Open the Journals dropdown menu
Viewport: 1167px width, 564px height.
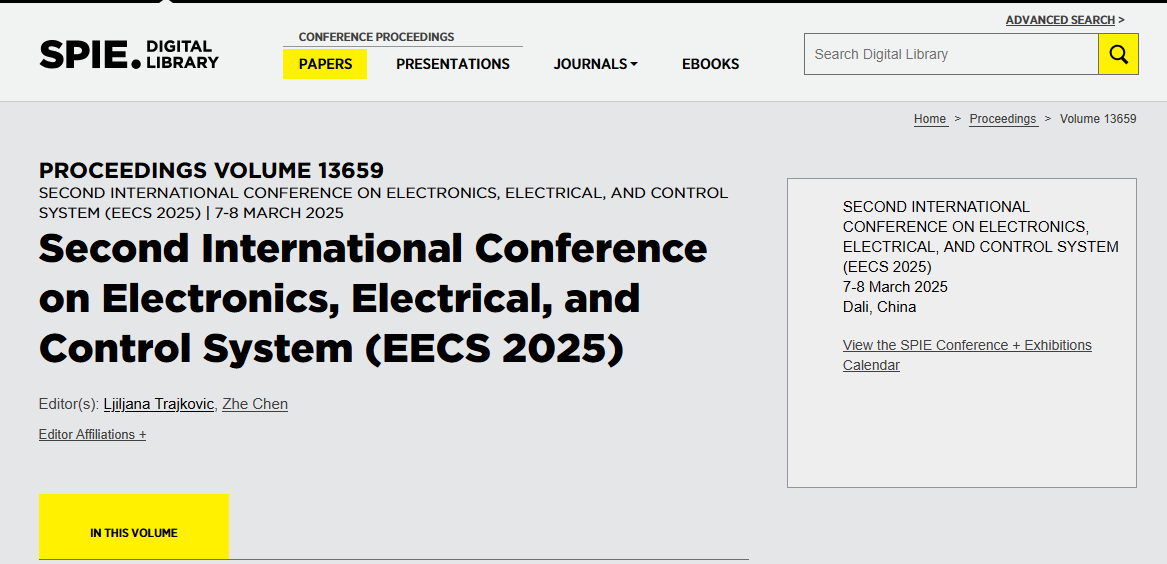tap(595, 64)
